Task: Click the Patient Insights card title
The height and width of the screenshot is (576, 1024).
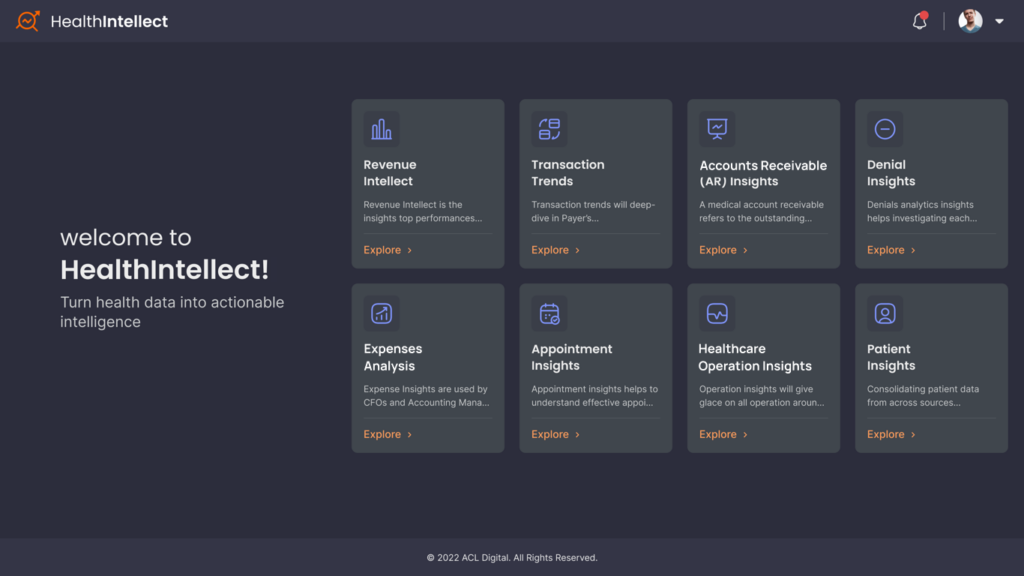Action: coord(891,357)
